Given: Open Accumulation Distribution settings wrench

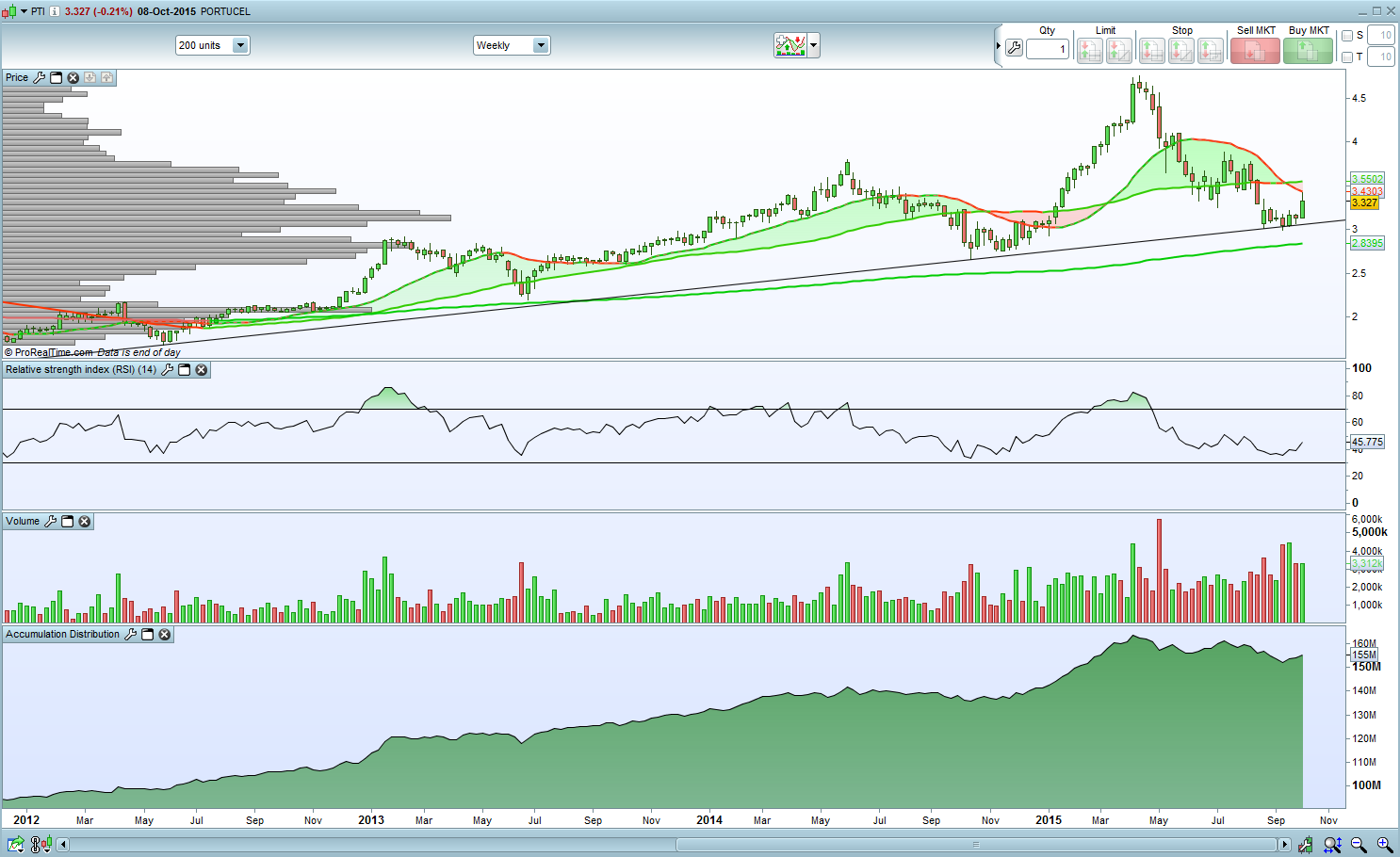Looking at the screenshot, I should pyautogui.click(x=131, y=635).
